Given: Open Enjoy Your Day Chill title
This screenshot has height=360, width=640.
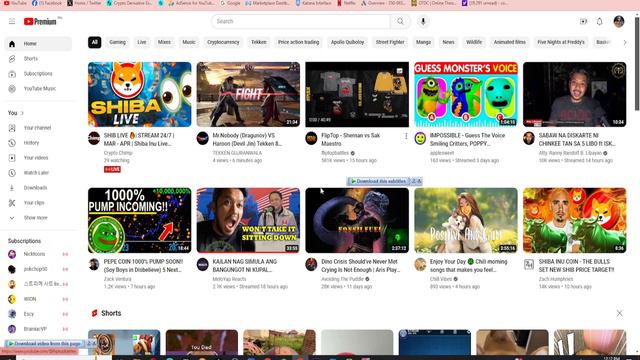Looking at the screenshot, I should coord(469,265).
